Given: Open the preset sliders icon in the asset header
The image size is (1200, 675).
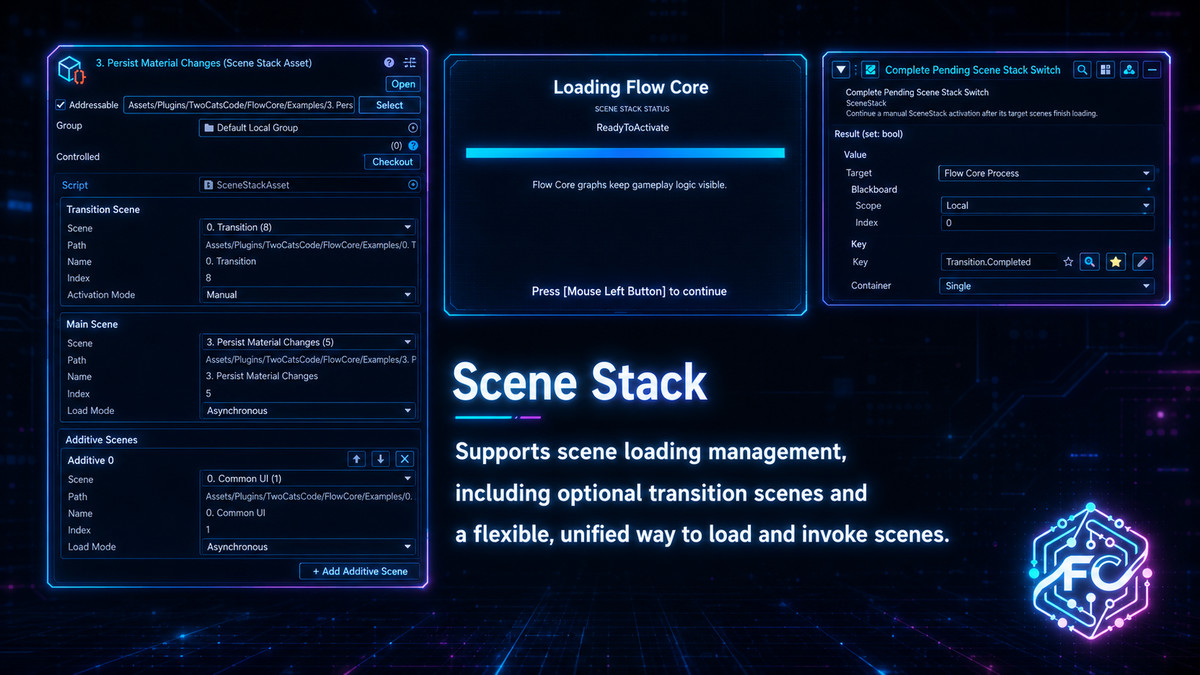Looking at the screenshot, I should point(410,63).
